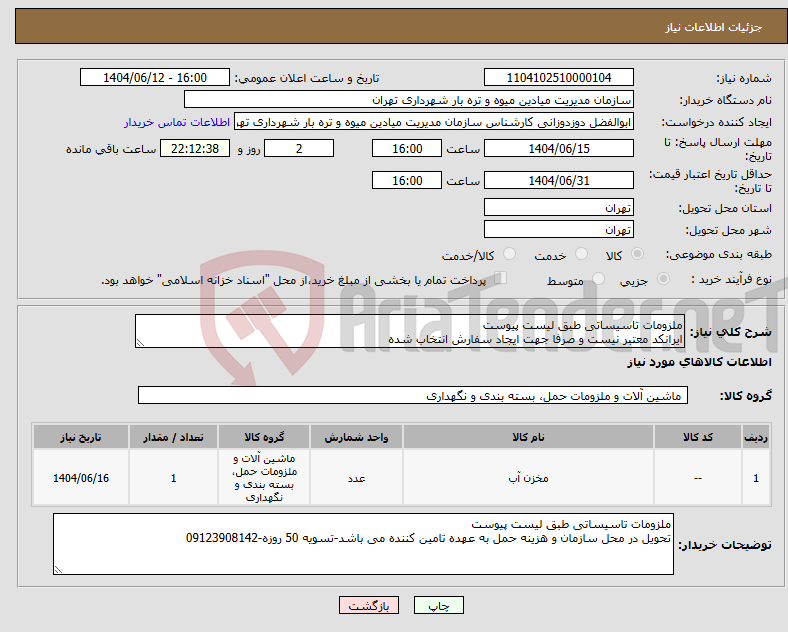The image size is (788, 632).
Task: Select the کالا radio button
Action: 637,254
